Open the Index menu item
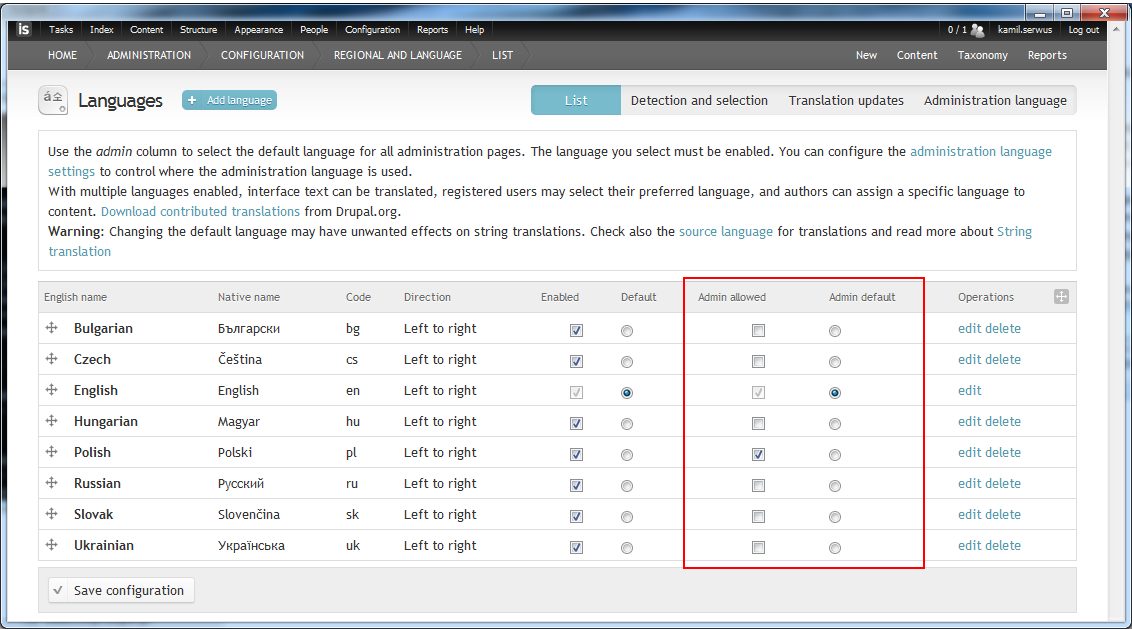 click(x=101, y=30)
